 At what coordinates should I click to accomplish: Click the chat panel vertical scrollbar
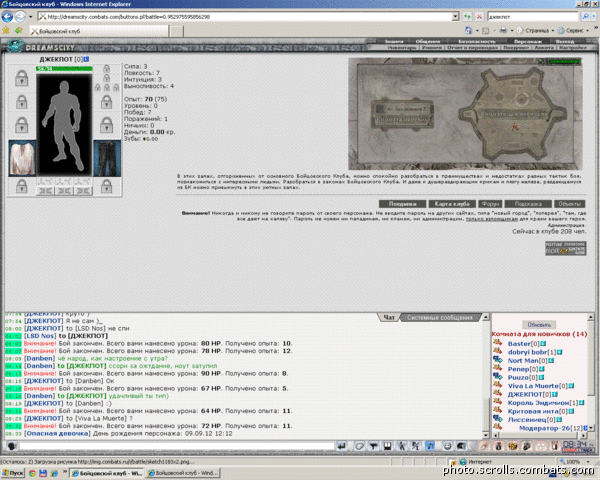click(486, 376)
